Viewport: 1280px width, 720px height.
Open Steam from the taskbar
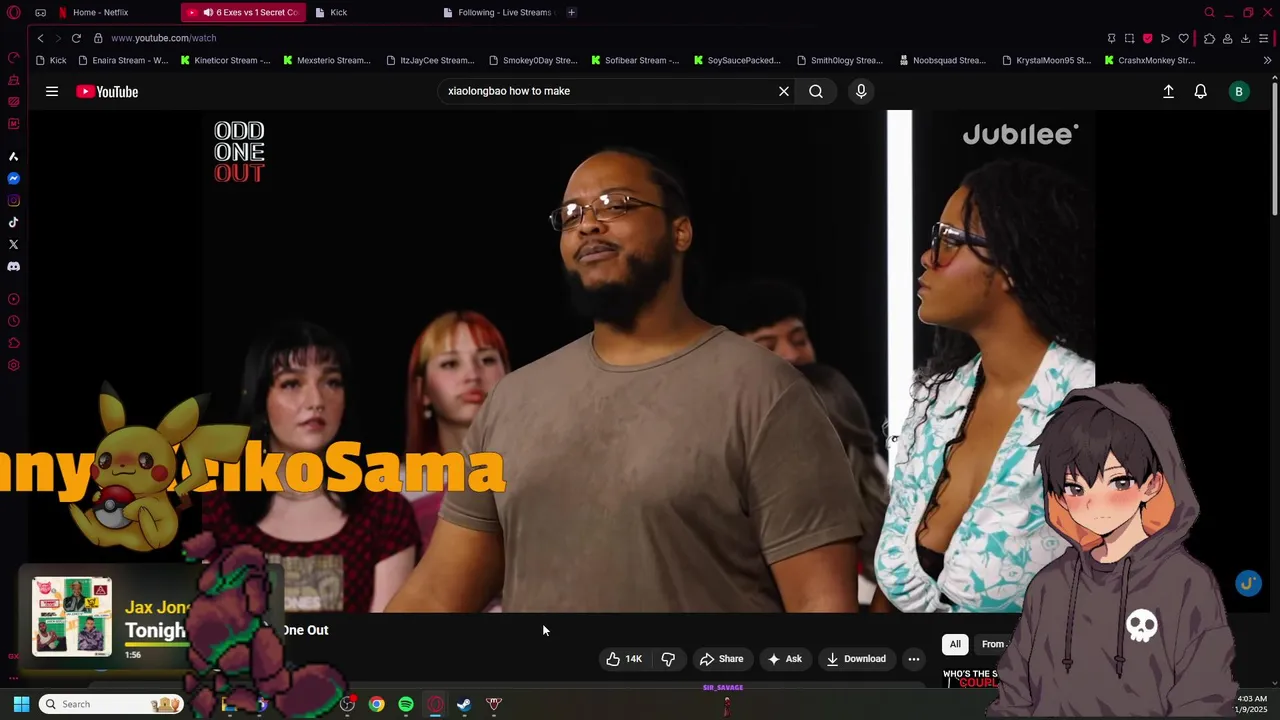(464, 704)
